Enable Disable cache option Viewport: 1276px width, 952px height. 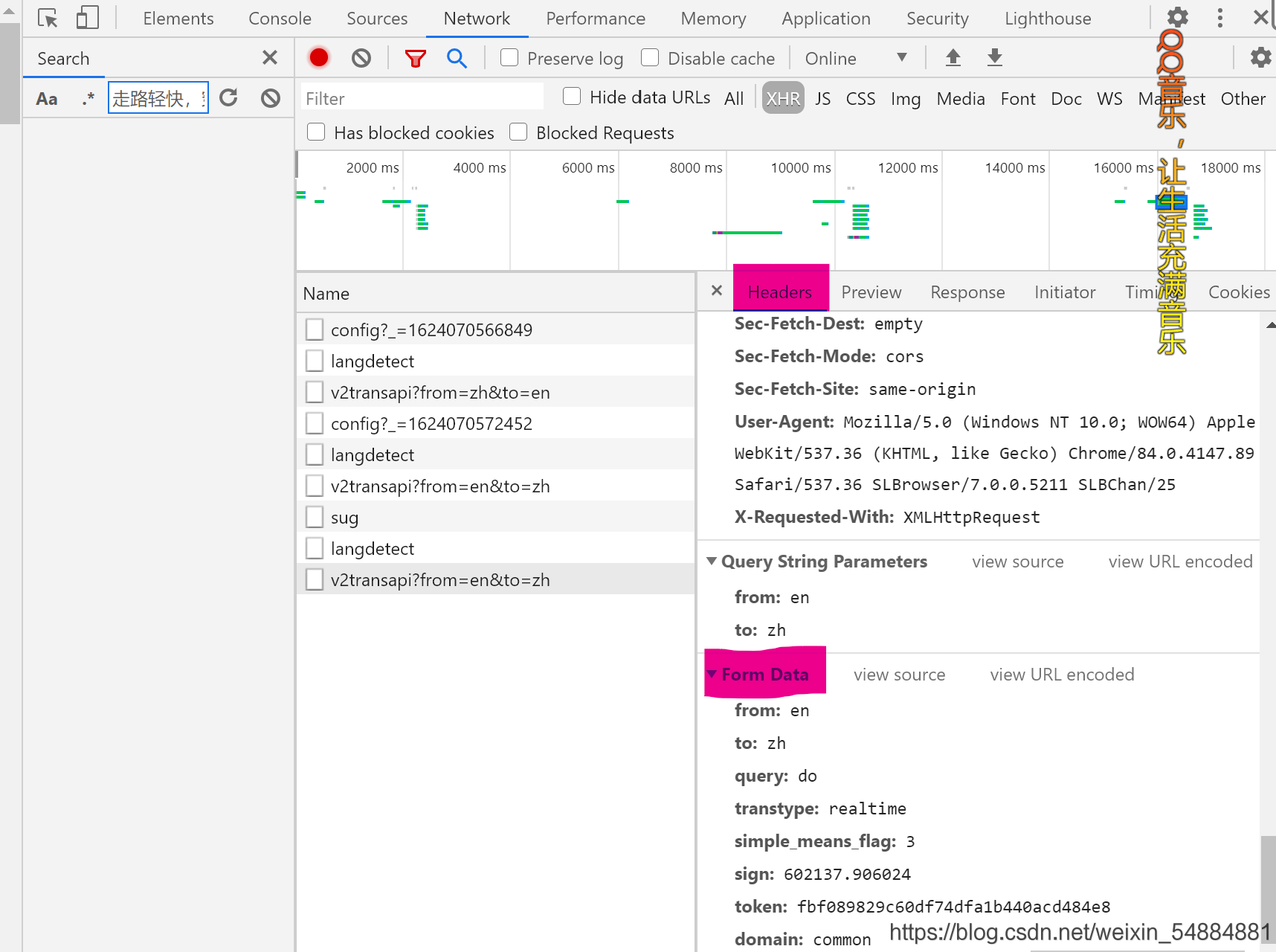650,57
